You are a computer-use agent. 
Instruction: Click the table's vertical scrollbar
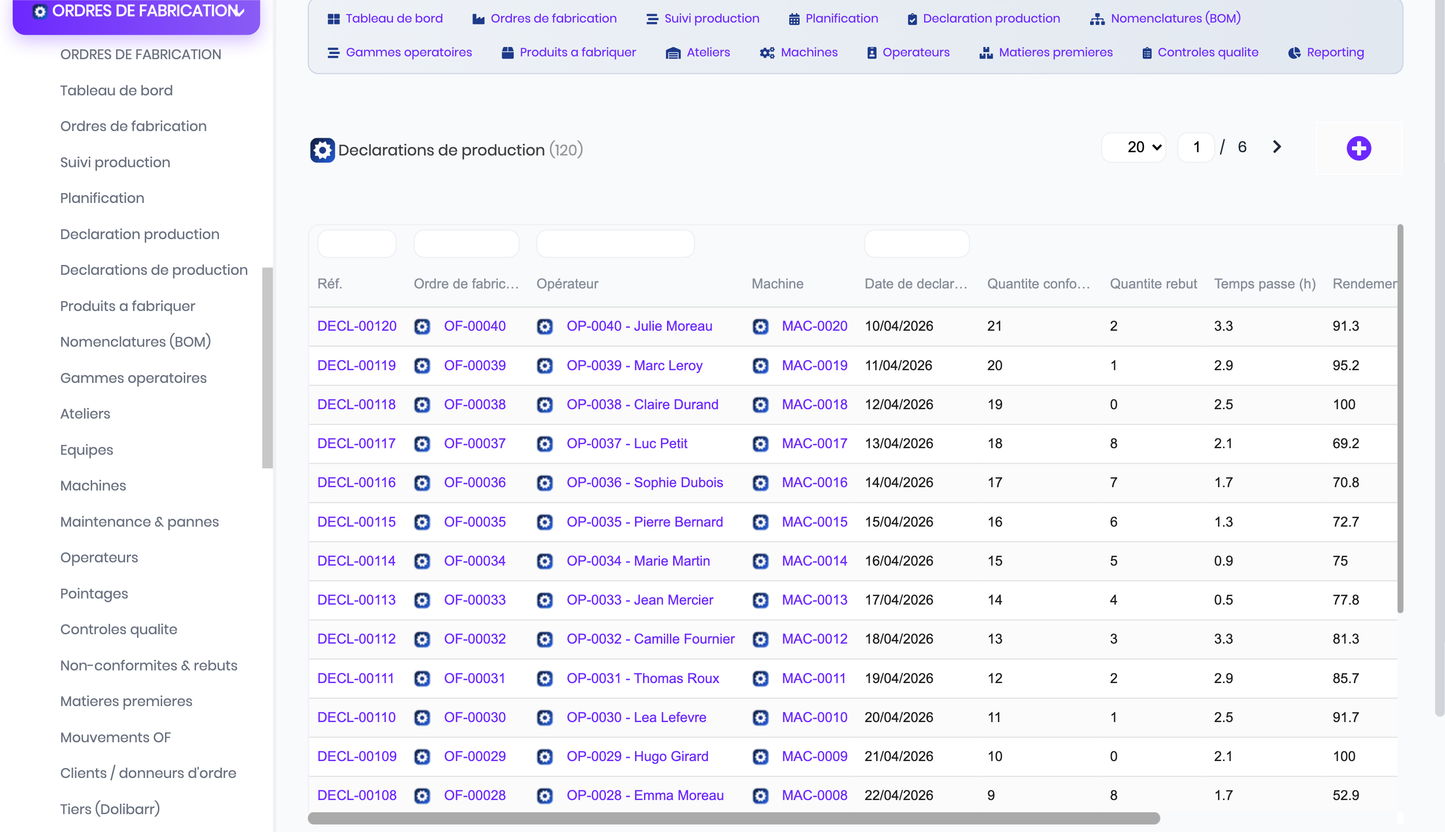point(1400,419)
